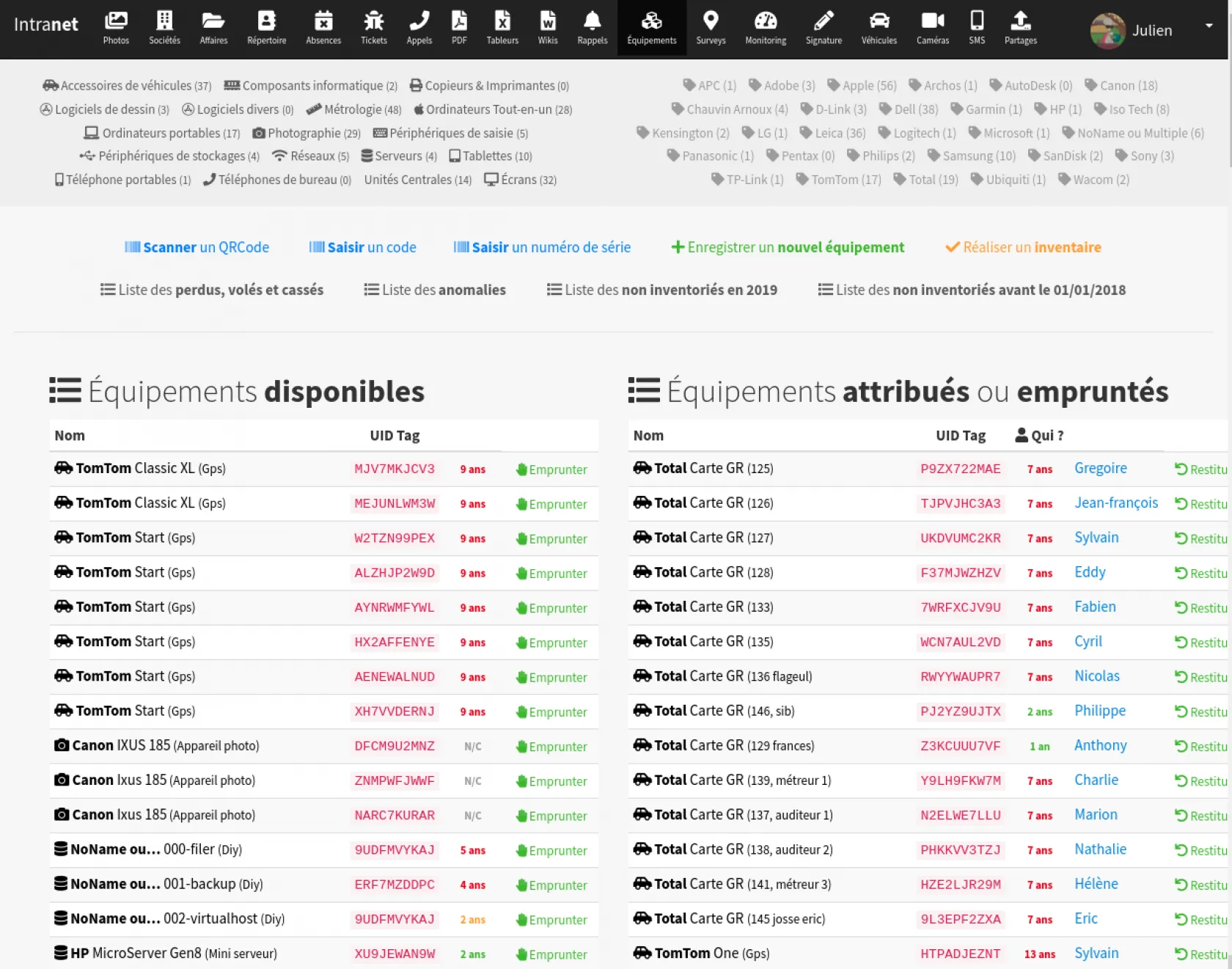This screenshot has width=1232, height=969.
Task: Select the Équipements tab in navbar
Action: pos(651,28)
